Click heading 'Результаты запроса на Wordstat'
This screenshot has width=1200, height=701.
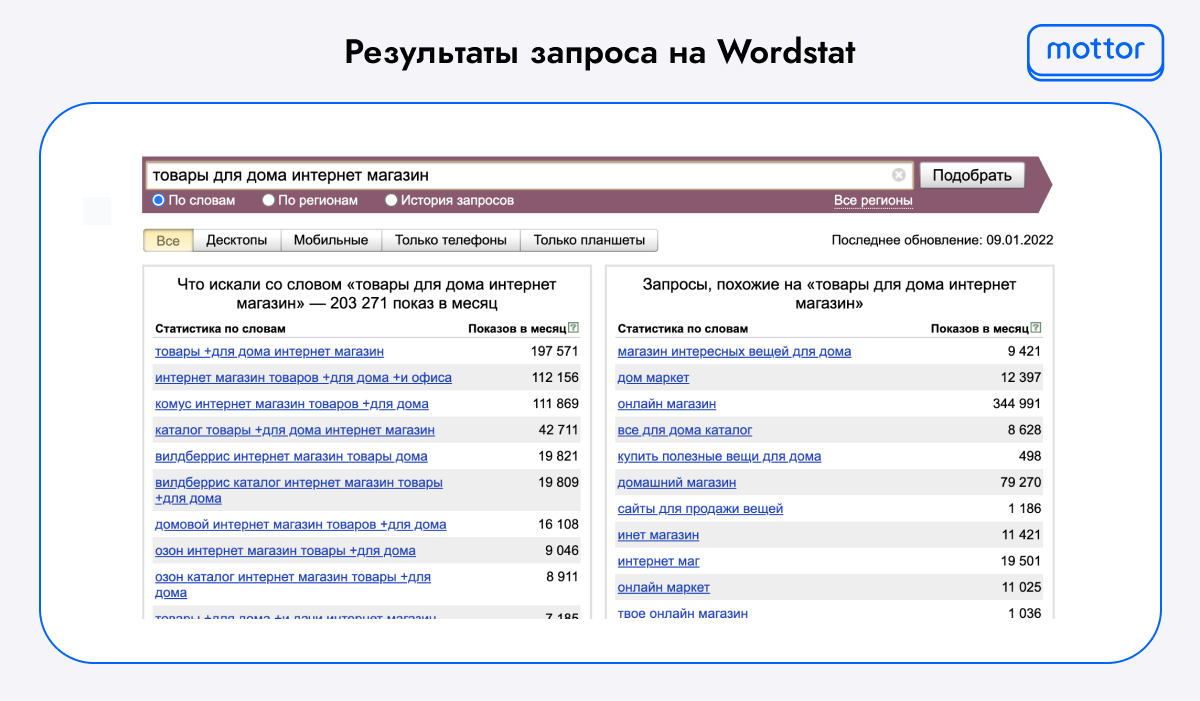point(600,52)
